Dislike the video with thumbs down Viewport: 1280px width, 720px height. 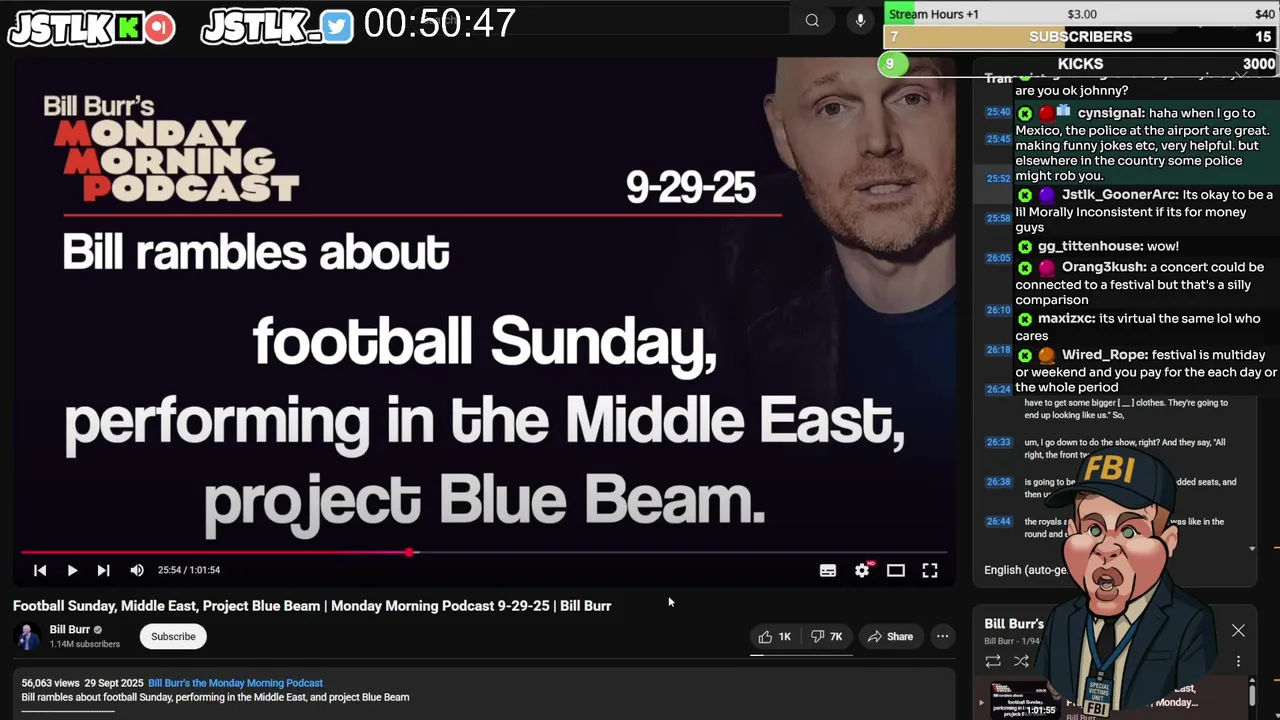pos(826,636)
